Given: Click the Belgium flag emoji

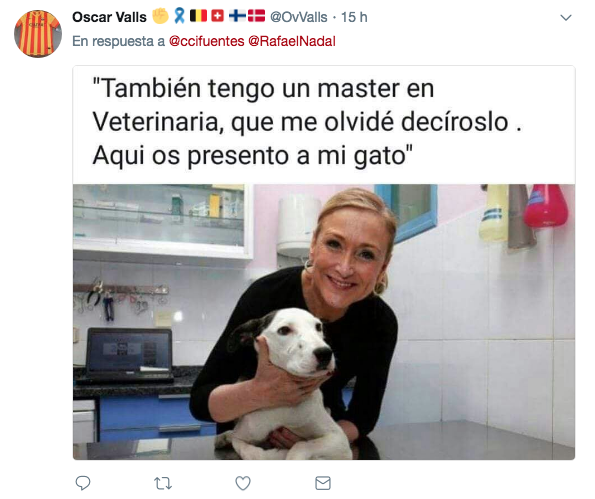Looking at the screenshot, I should [x=198, y=16].
